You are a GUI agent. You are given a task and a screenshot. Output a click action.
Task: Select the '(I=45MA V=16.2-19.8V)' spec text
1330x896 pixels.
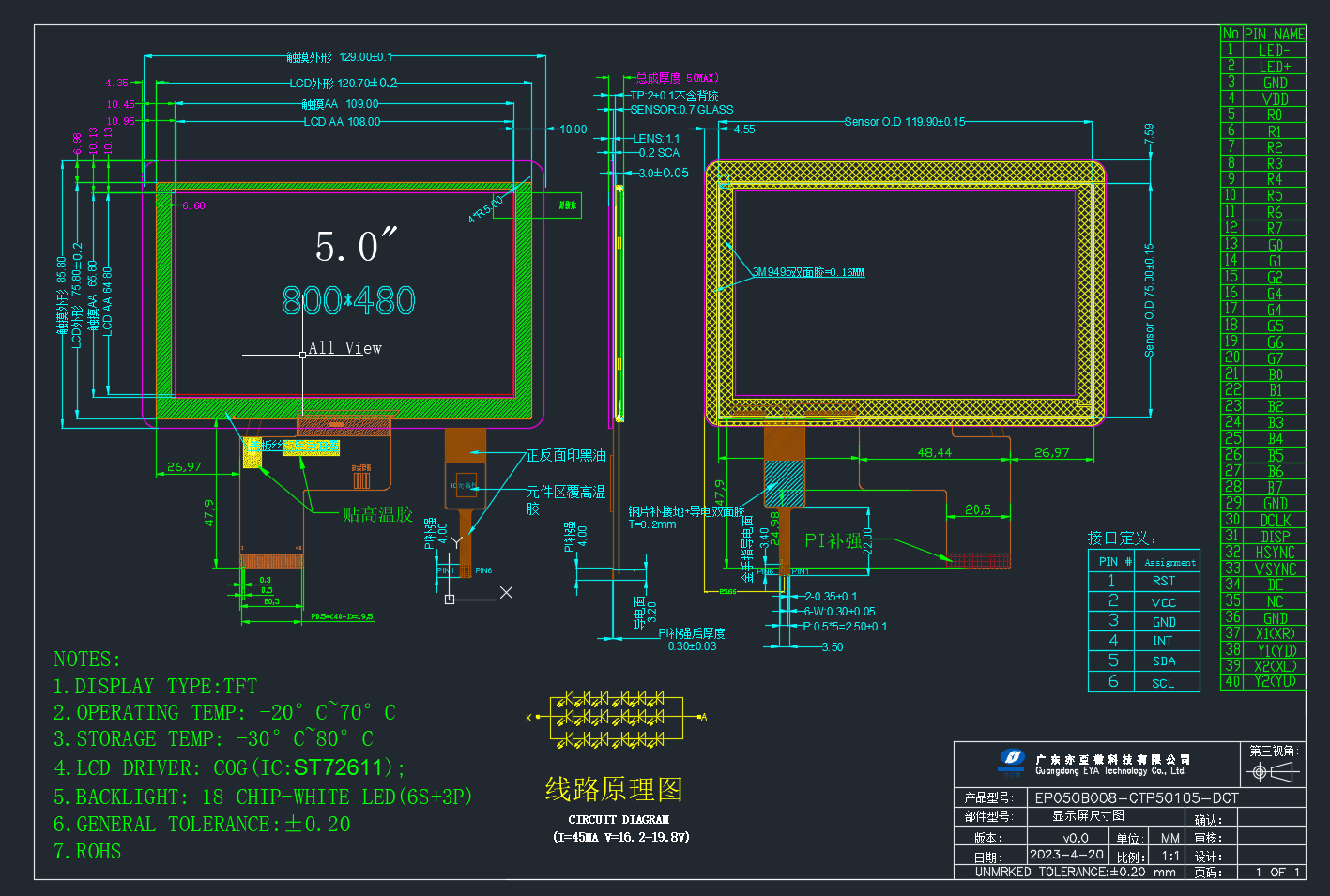620,837
